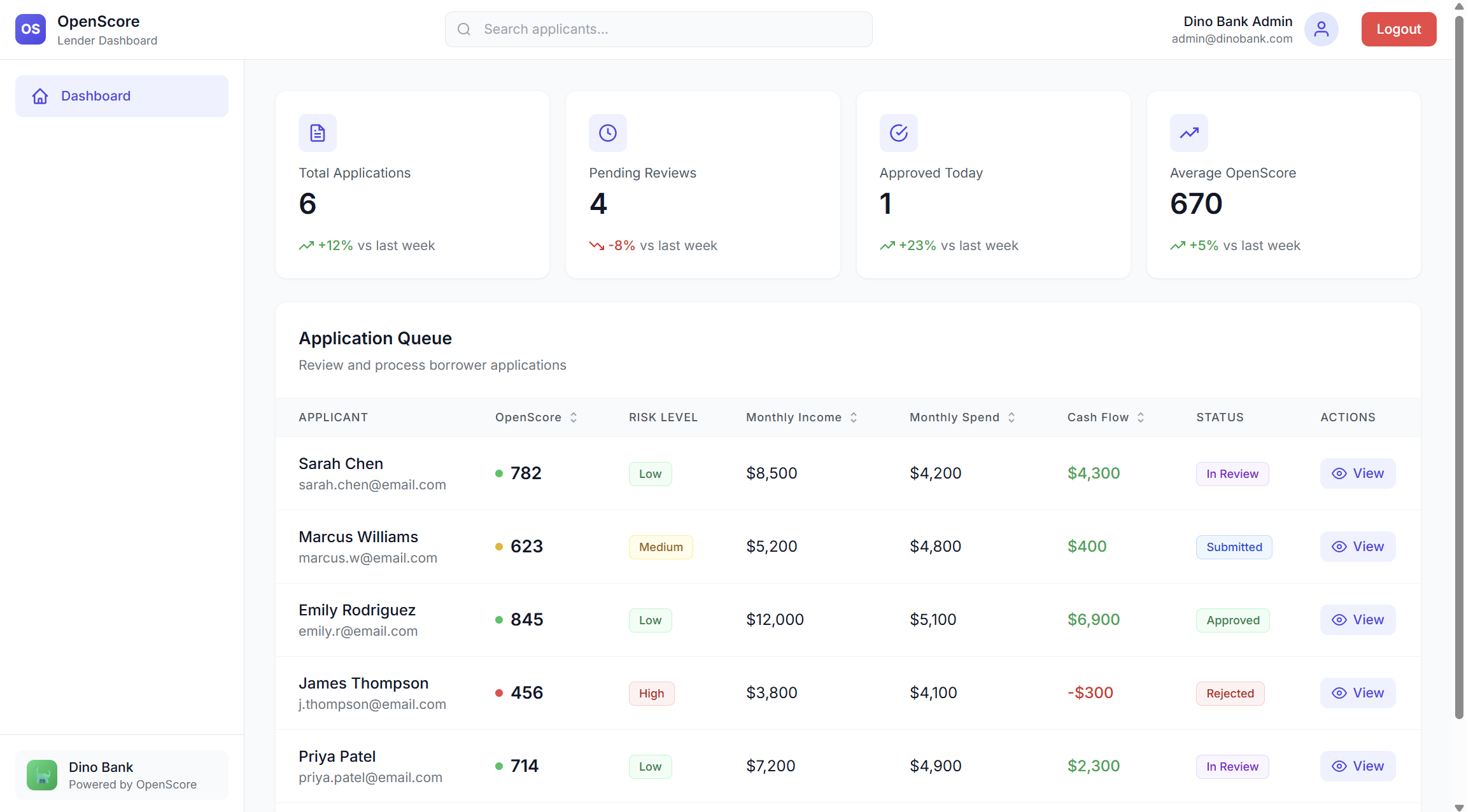
Task: Sort table by OpenScore column
Action: 536,417
